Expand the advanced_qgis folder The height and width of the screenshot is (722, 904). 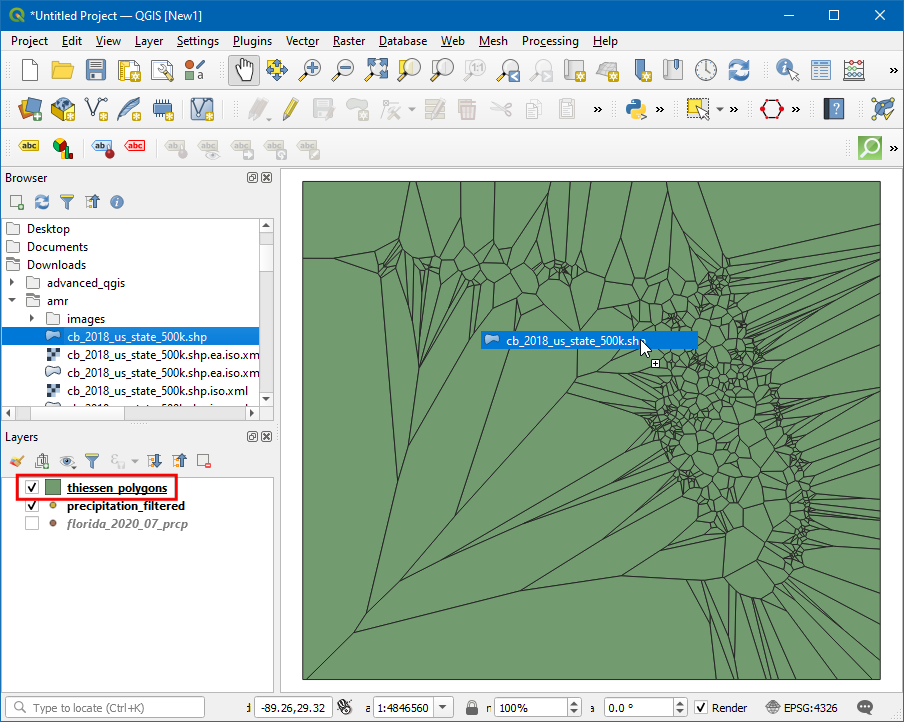pos(14,283)
